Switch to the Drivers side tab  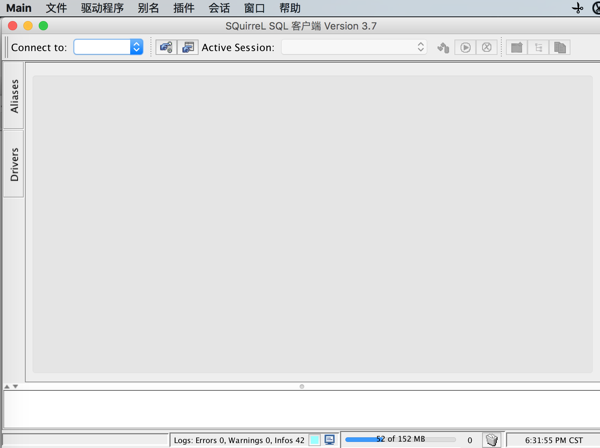point(14,164)
